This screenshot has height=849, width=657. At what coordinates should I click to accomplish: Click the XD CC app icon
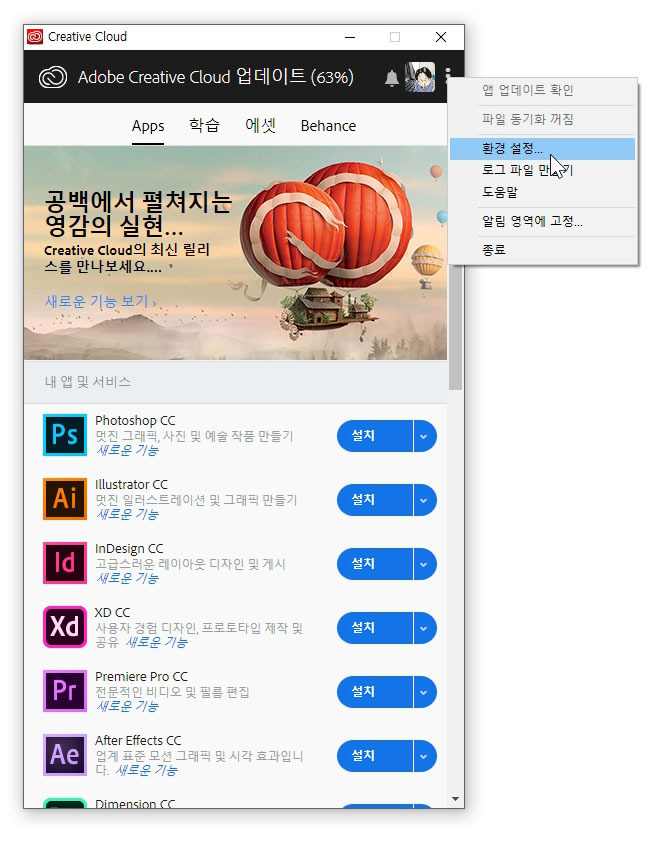(x=65, y=626)
